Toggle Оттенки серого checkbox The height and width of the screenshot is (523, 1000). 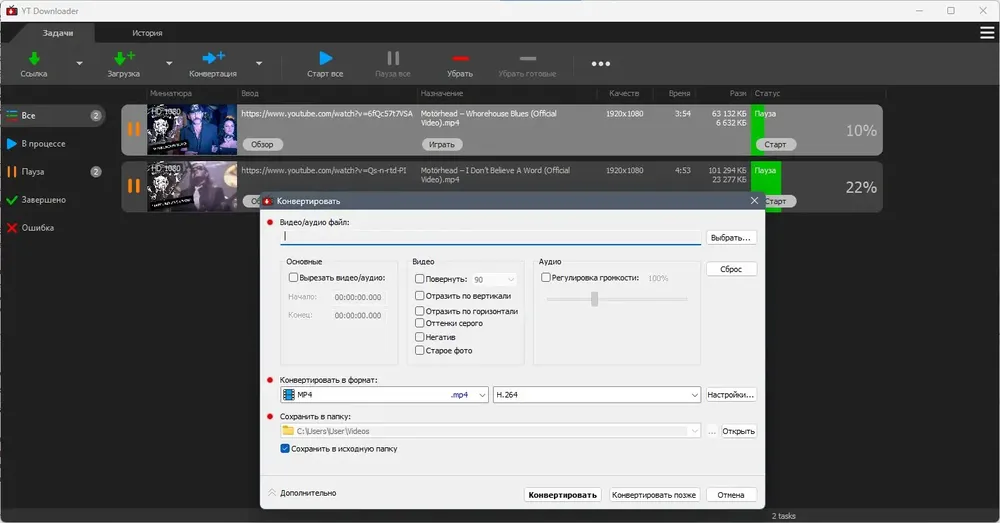pos(420,323)
